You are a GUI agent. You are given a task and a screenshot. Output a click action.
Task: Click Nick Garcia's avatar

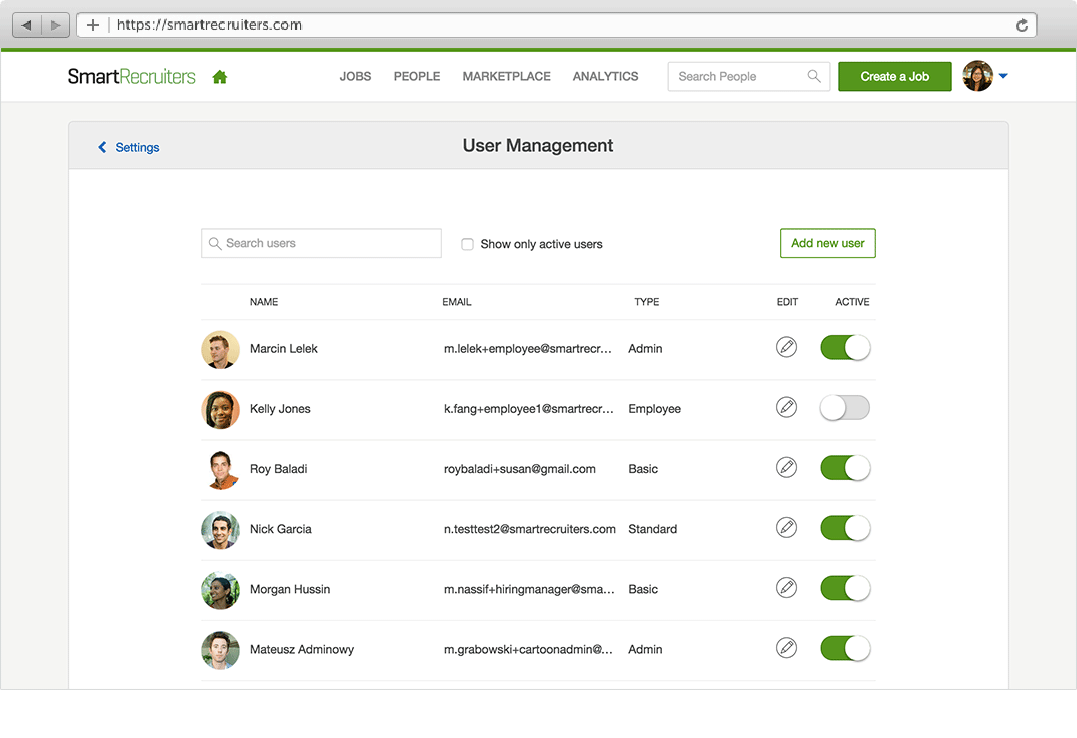(220, 530)
